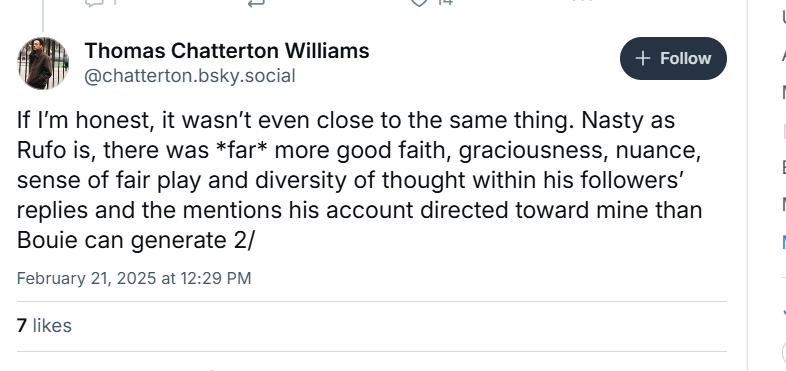Select the post text starting 'If I'm honest'
The width and height of the screenshot is (786, 371).
pyautogui.click(x=359, y=180)
